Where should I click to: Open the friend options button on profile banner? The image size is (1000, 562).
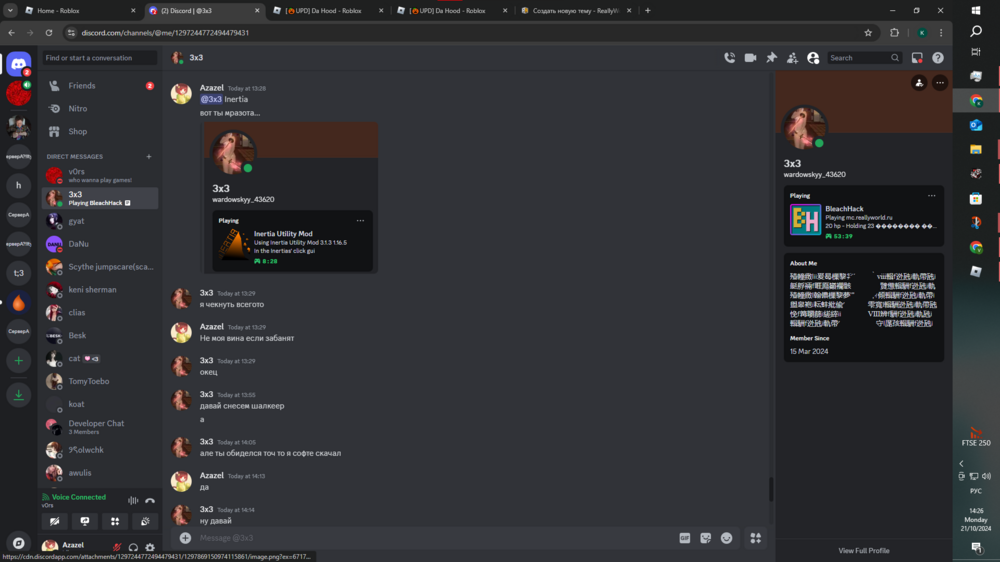tap(919, 82)
